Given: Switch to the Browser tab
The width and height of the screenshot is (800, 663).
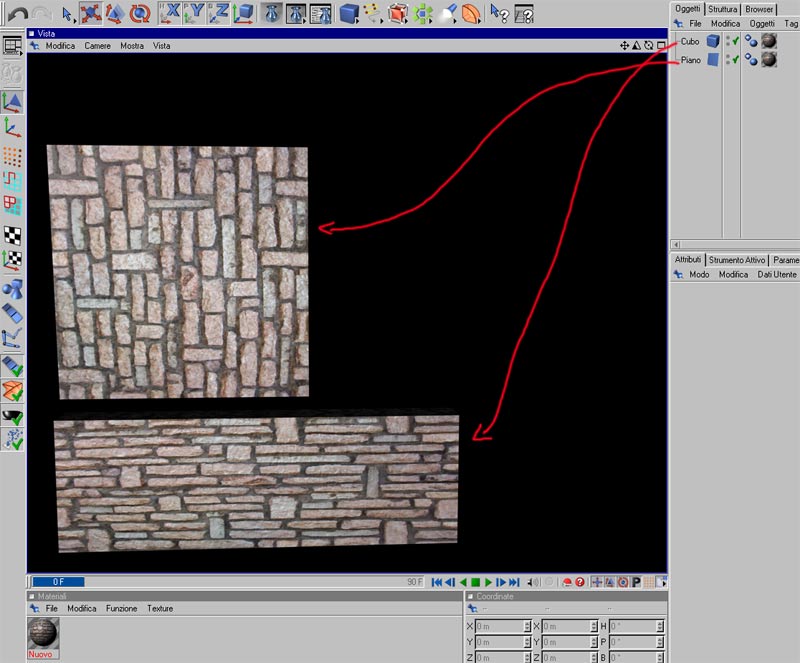Looking at the screenshot, I should pyautogui.click(x=759, y=9).
